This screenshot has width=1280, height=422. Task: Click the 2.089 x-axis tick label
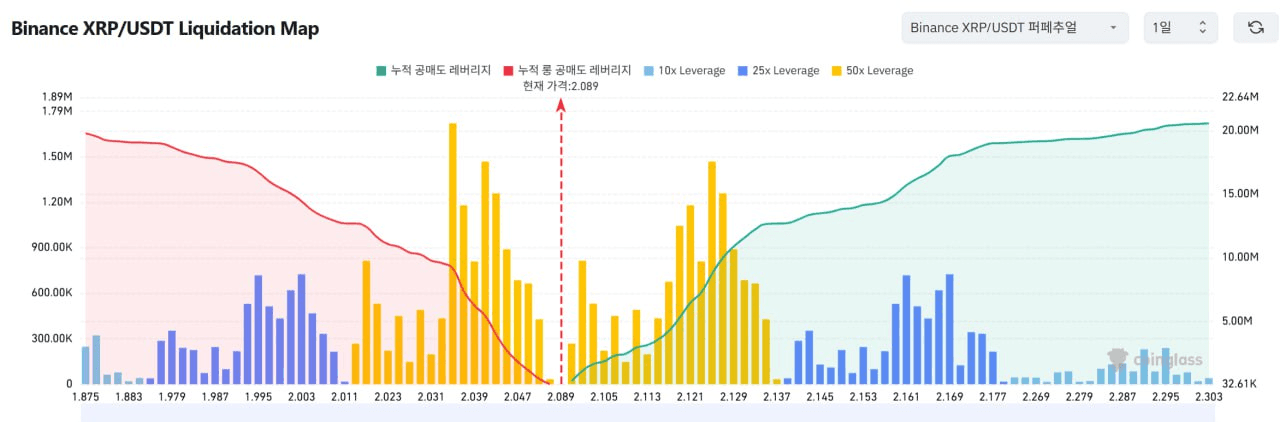point(560,397)
